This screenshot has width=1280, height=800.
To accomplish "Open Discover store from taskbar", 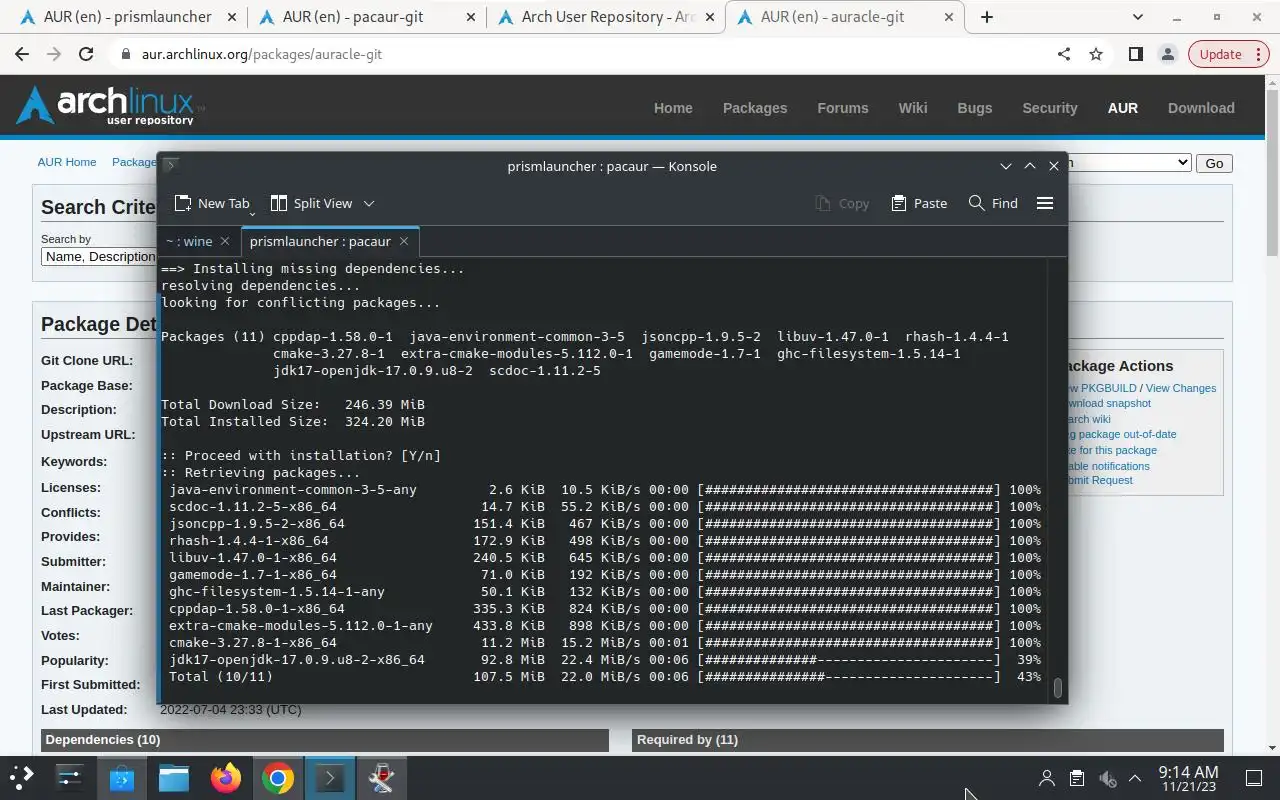I will click(x=122, y=777).
